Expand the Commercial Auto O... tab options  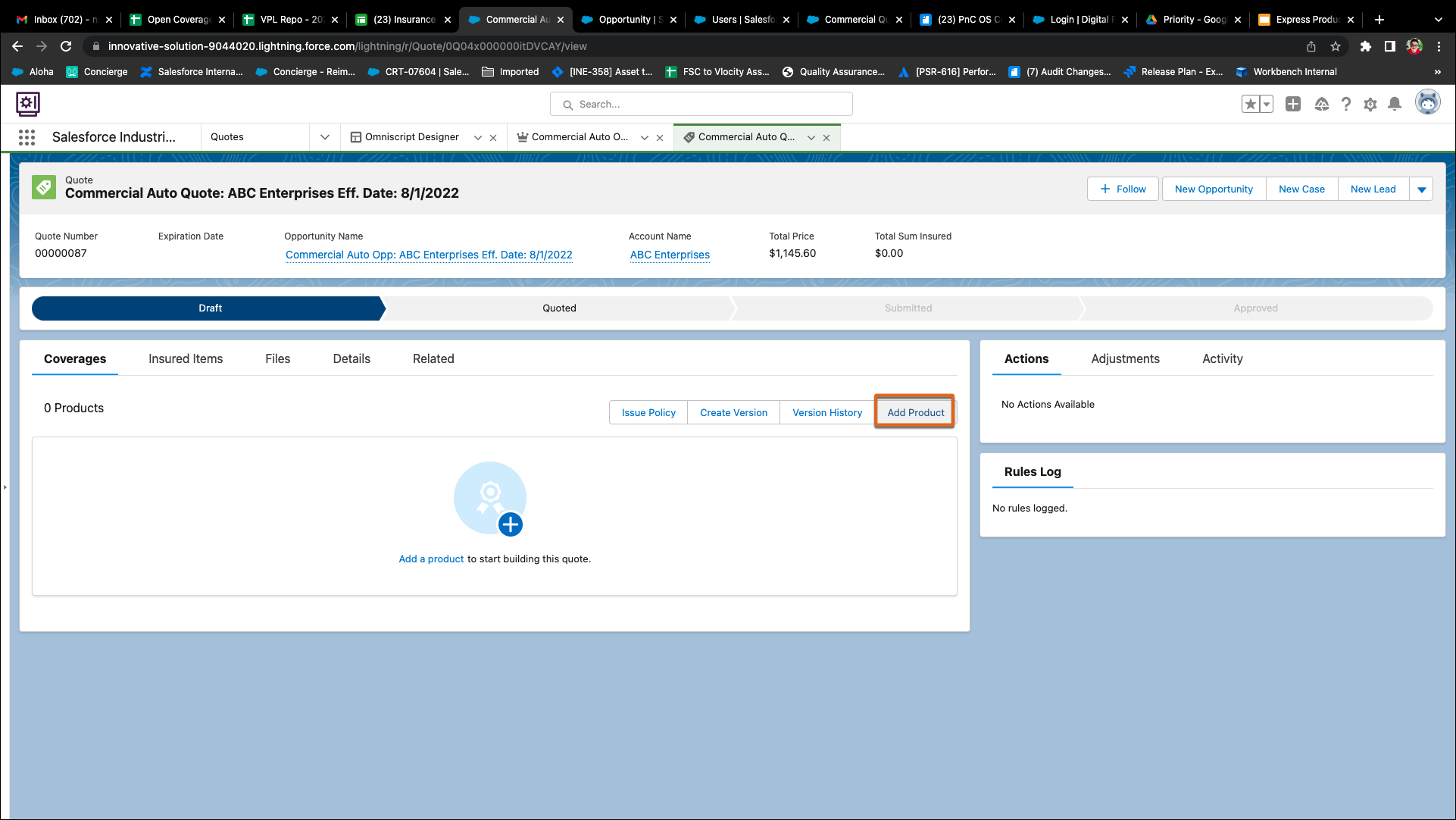[645, 138]
